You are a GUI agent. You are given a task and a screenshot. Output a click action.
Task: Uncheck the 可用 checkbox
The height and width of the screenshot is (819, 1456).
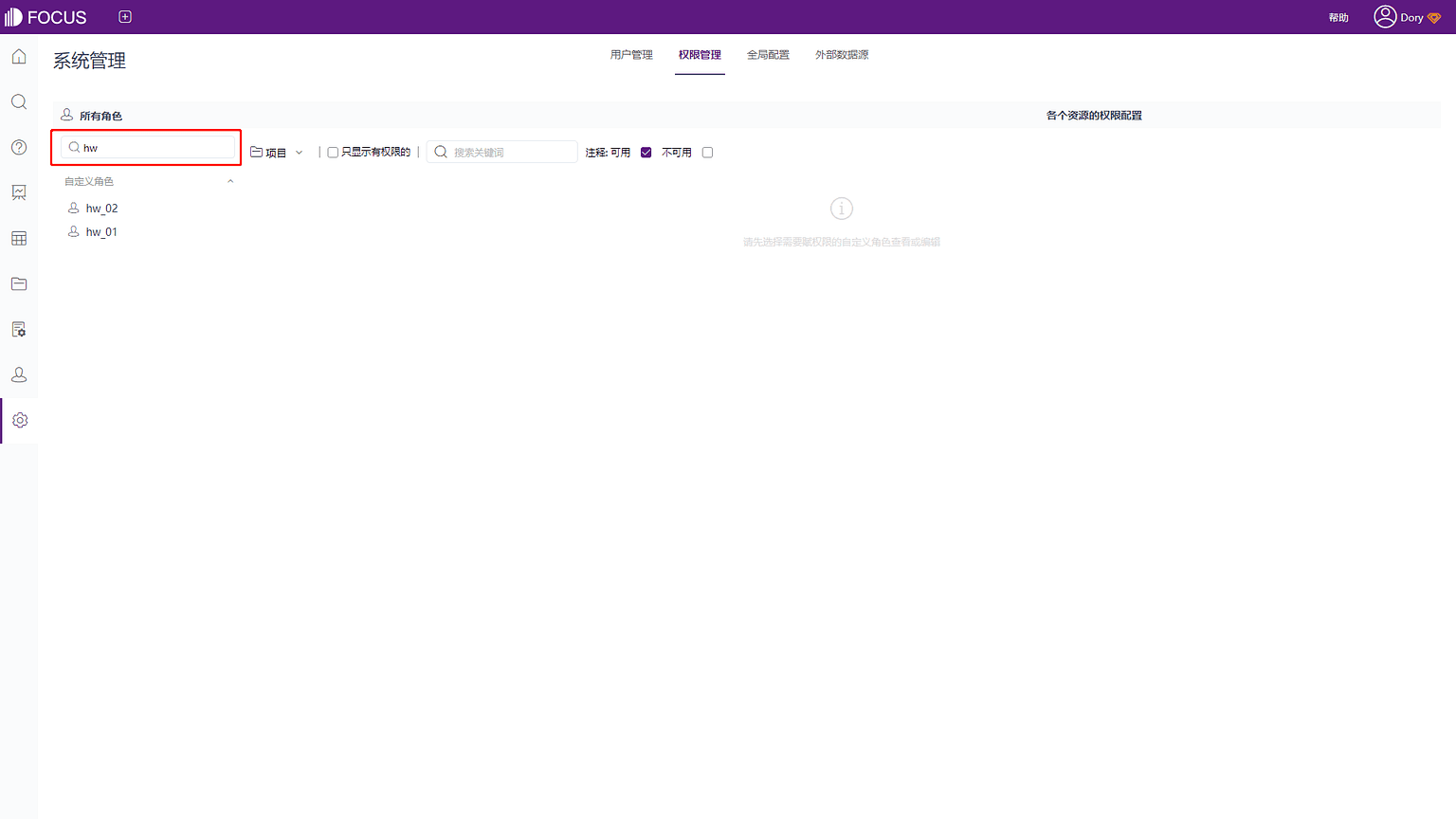[x=646, y=153]
